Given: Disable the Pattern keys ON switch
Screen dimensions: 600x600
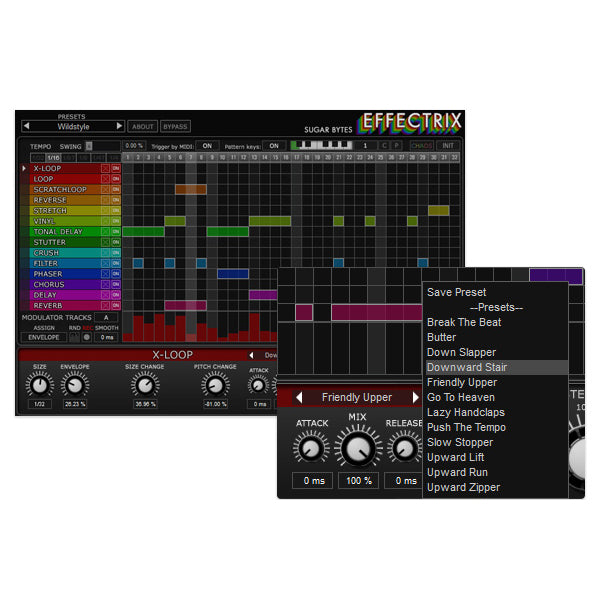Looking at the screenshot, I should pyautogui.click(x=274, y=146).
